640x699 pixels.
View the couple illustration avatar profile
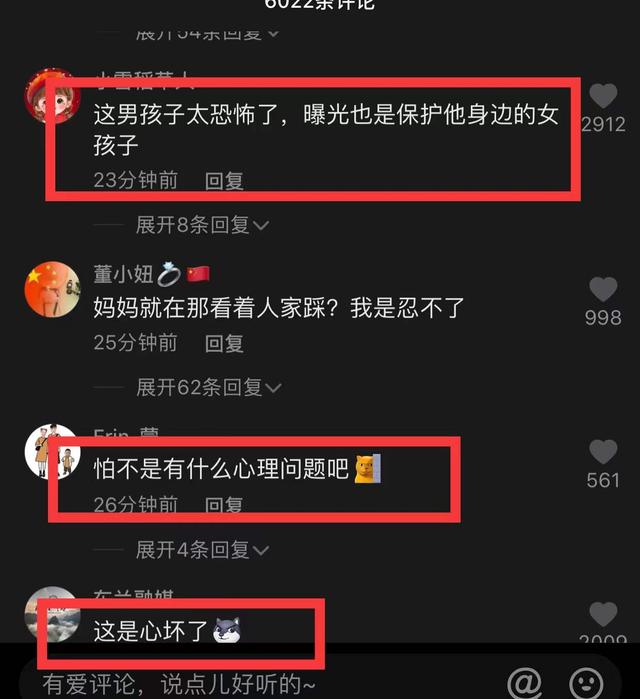click(52, 452)
